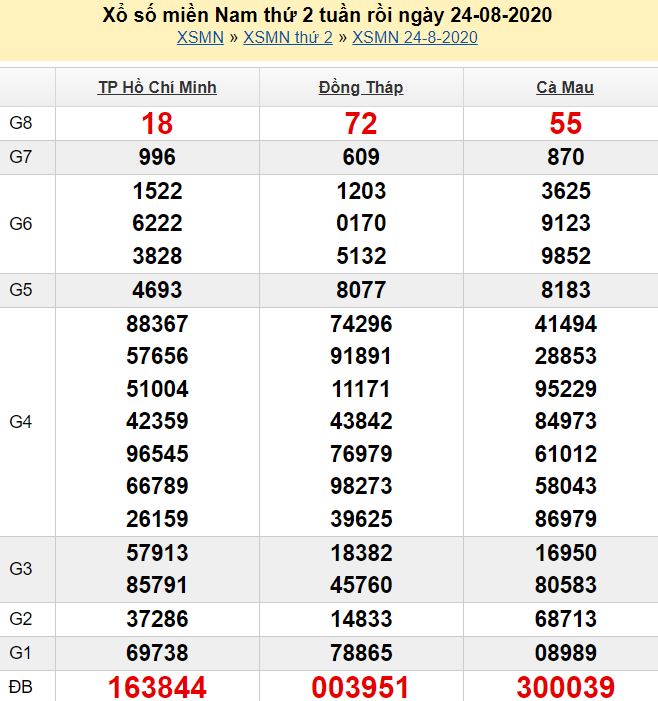
Task: Click the ĐB special prize row label
Action: tap(21, 687)
